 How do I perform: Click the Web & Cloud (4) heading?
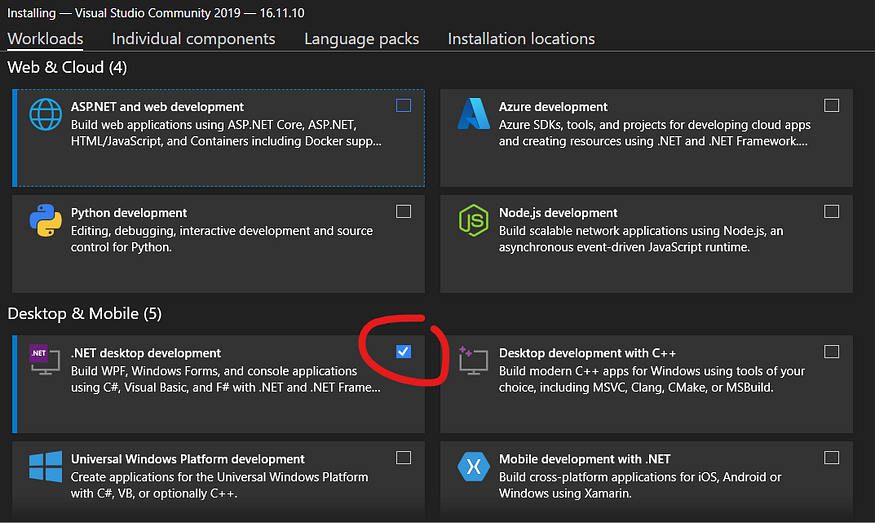pos(67,68)
